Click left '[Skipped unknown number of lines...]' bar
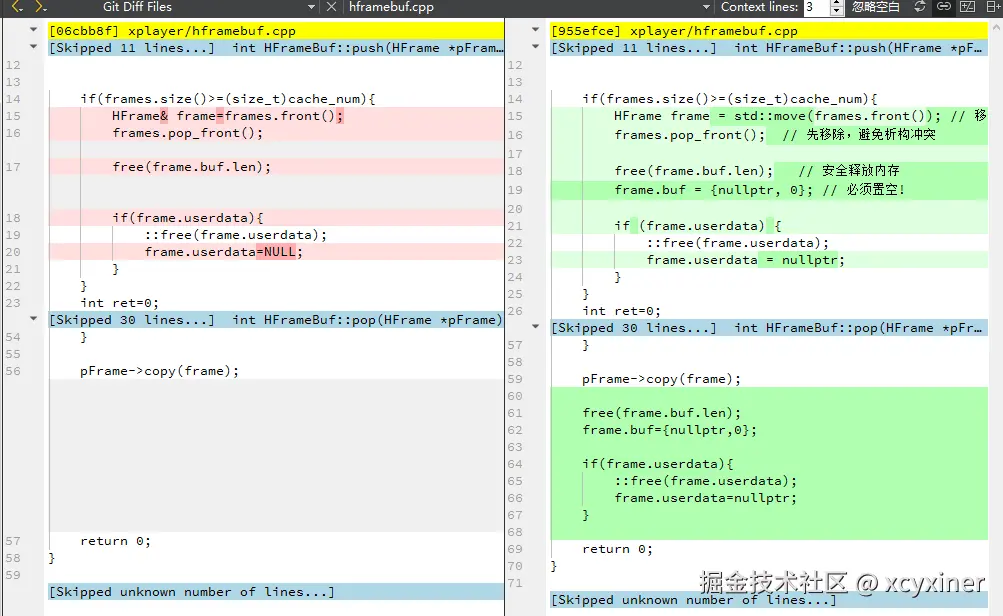 pos(276,592)
